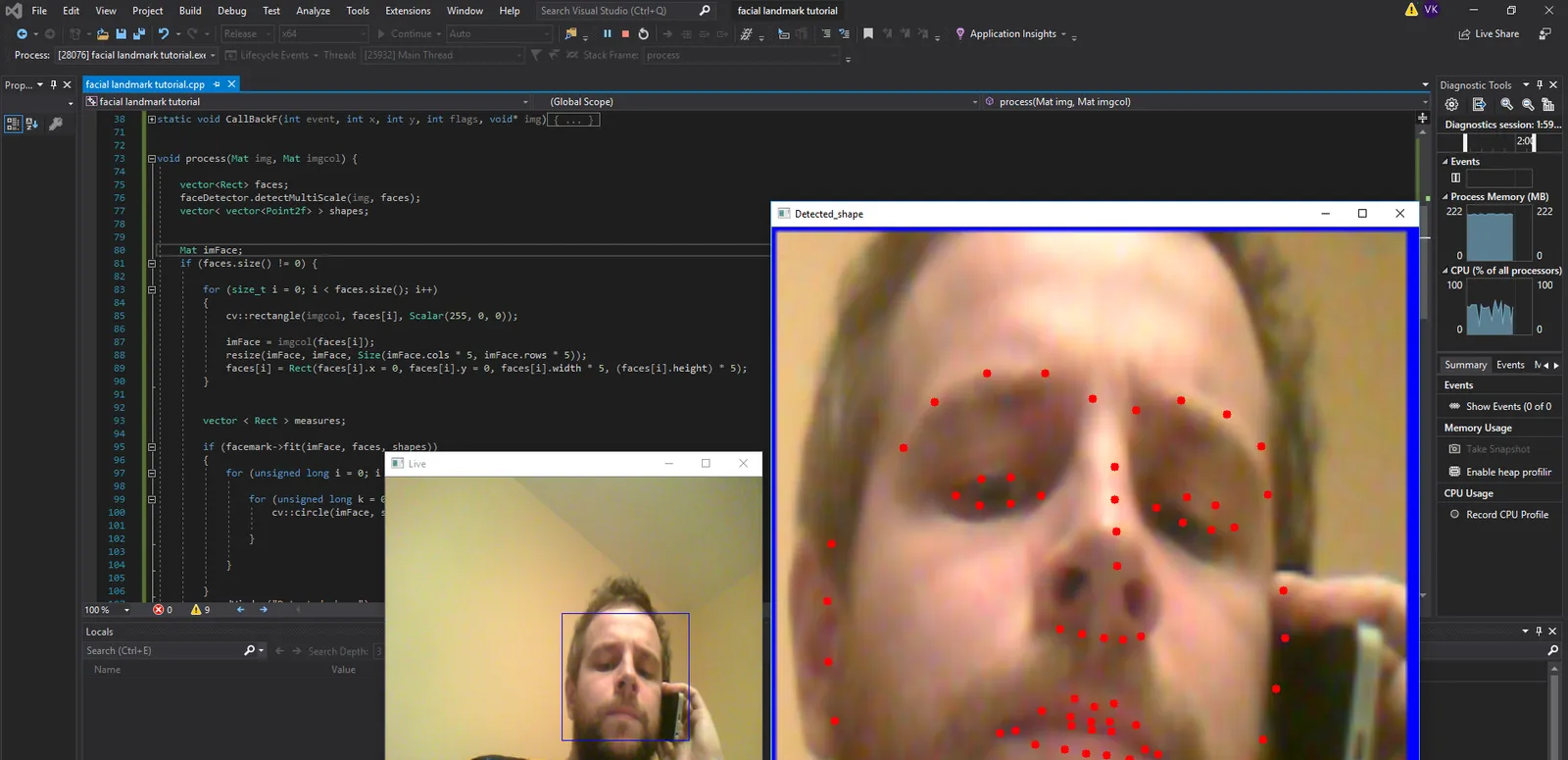Maximize the Detected_shape window
The height and width of the screenshot is (760, 1568).
click(1362, 213)
